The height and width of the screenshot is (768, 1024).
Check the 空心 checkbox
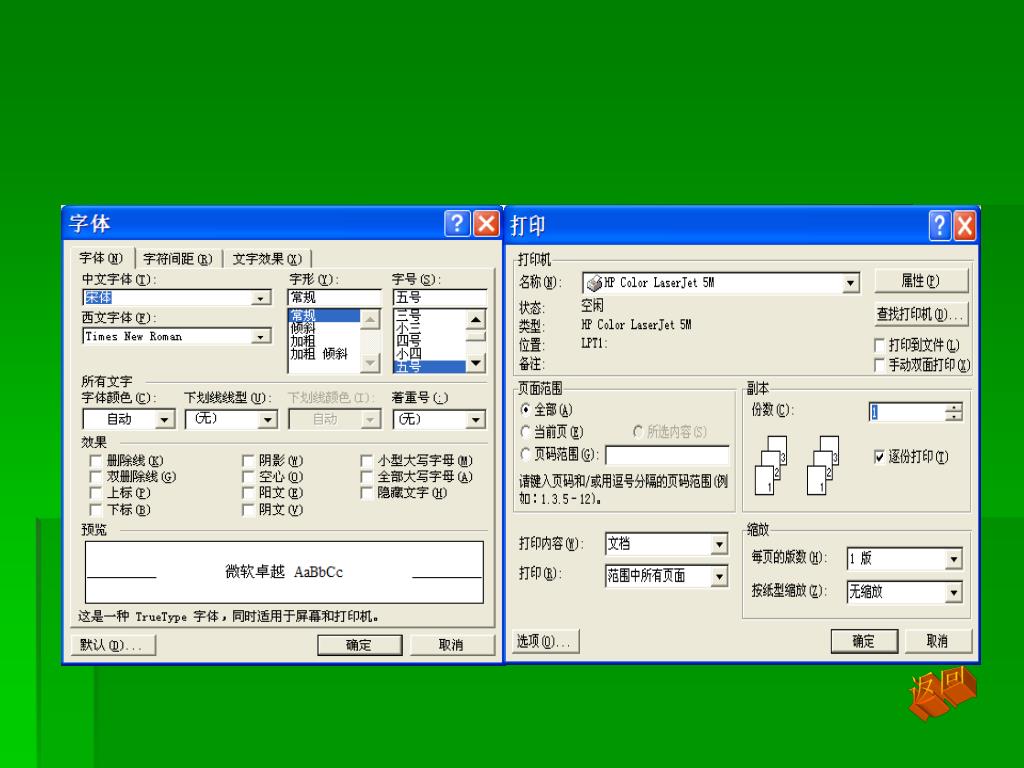[248, 477]
